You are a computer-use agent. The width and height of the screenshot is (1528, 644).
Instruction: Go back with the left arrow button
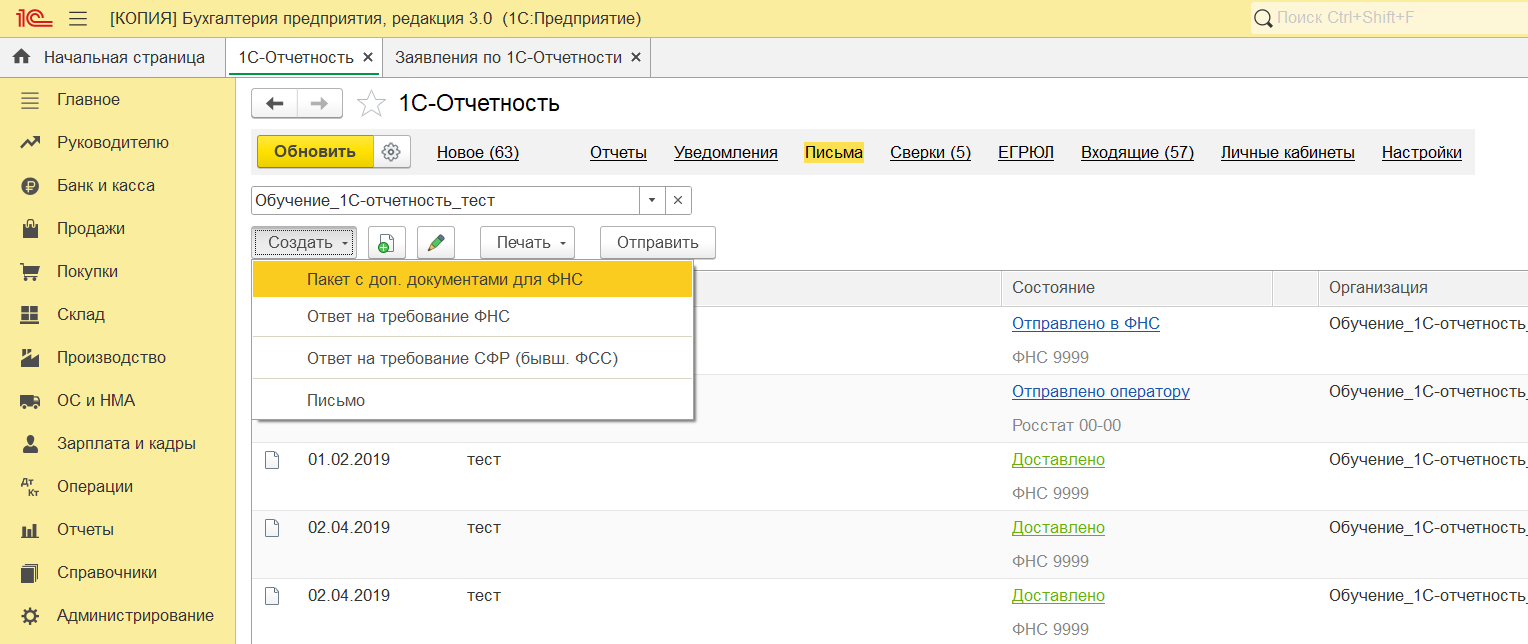(274, 103)
